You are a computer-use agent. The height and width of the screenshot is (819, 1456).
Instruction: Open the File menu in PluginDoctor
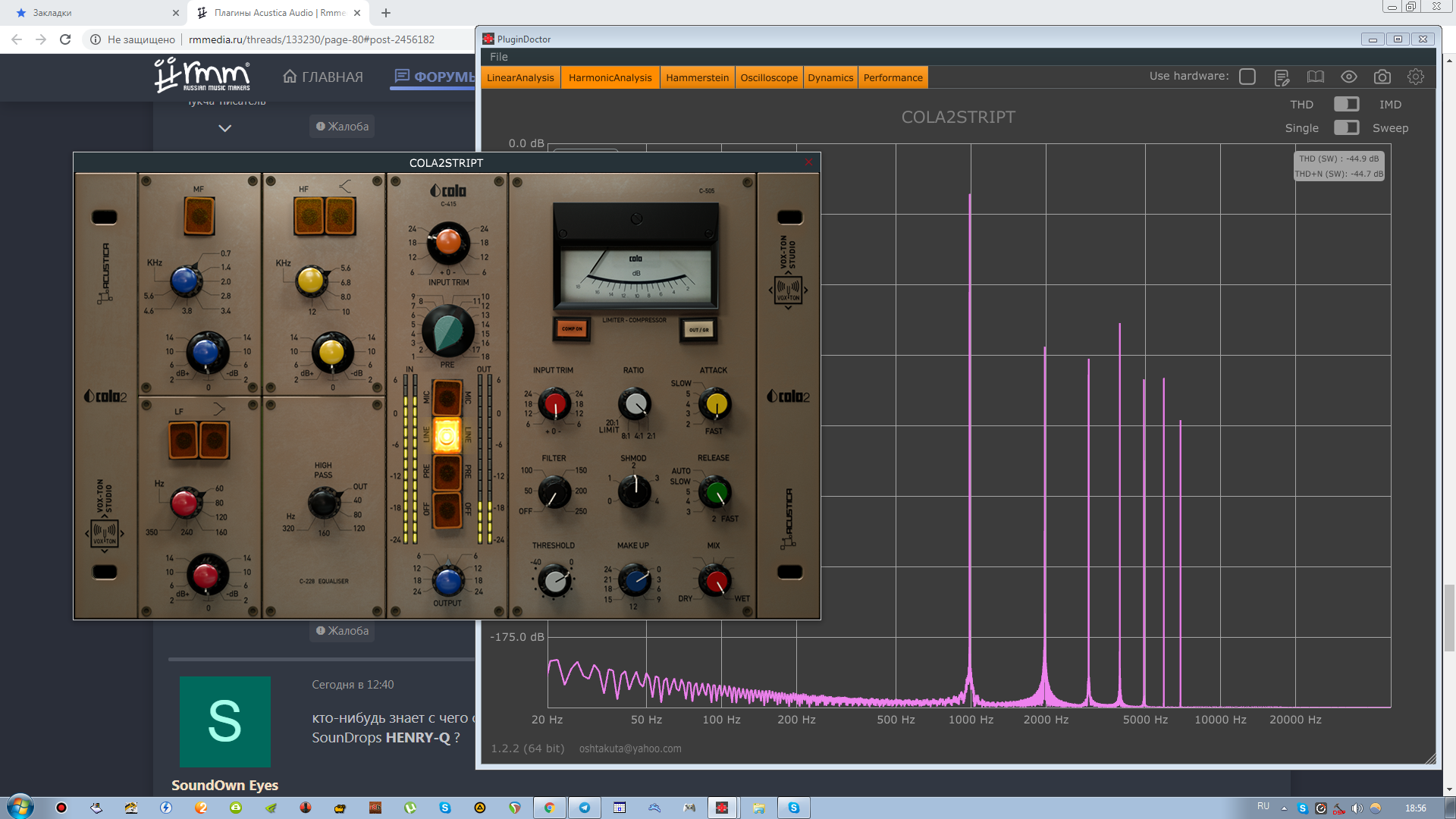pos(498,57)
